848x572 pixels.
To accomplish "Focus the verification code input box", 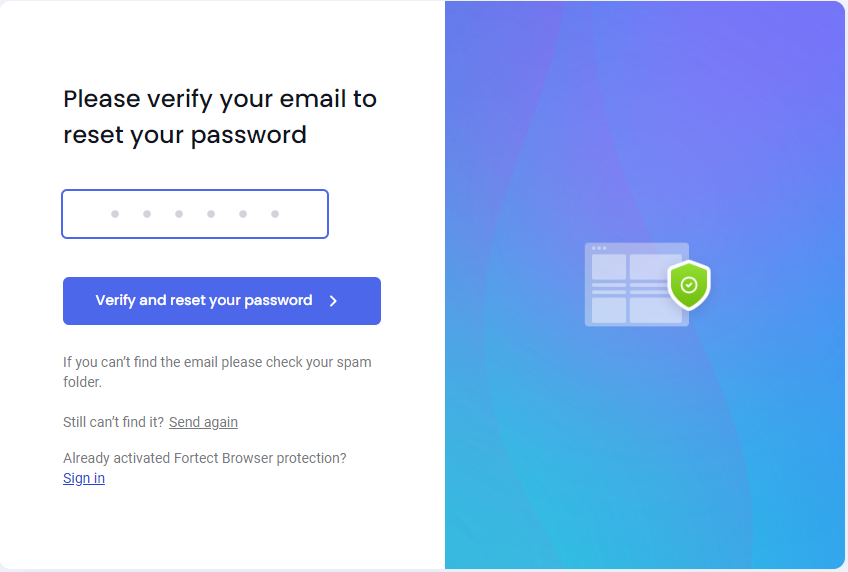I will pyautogui.click(x=195, y=214).
